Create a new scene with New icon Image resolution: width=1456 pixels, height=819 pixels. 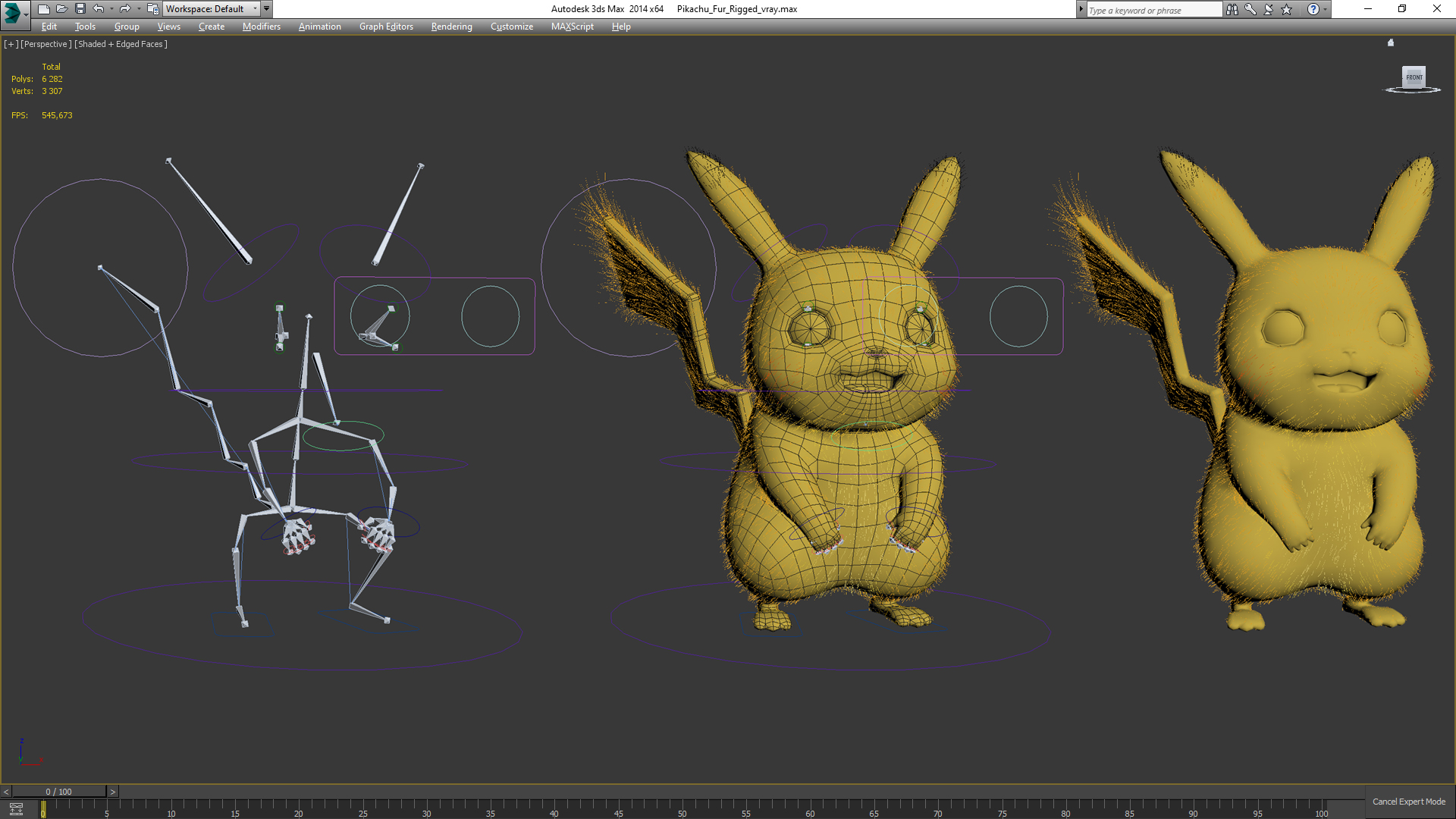43,9
